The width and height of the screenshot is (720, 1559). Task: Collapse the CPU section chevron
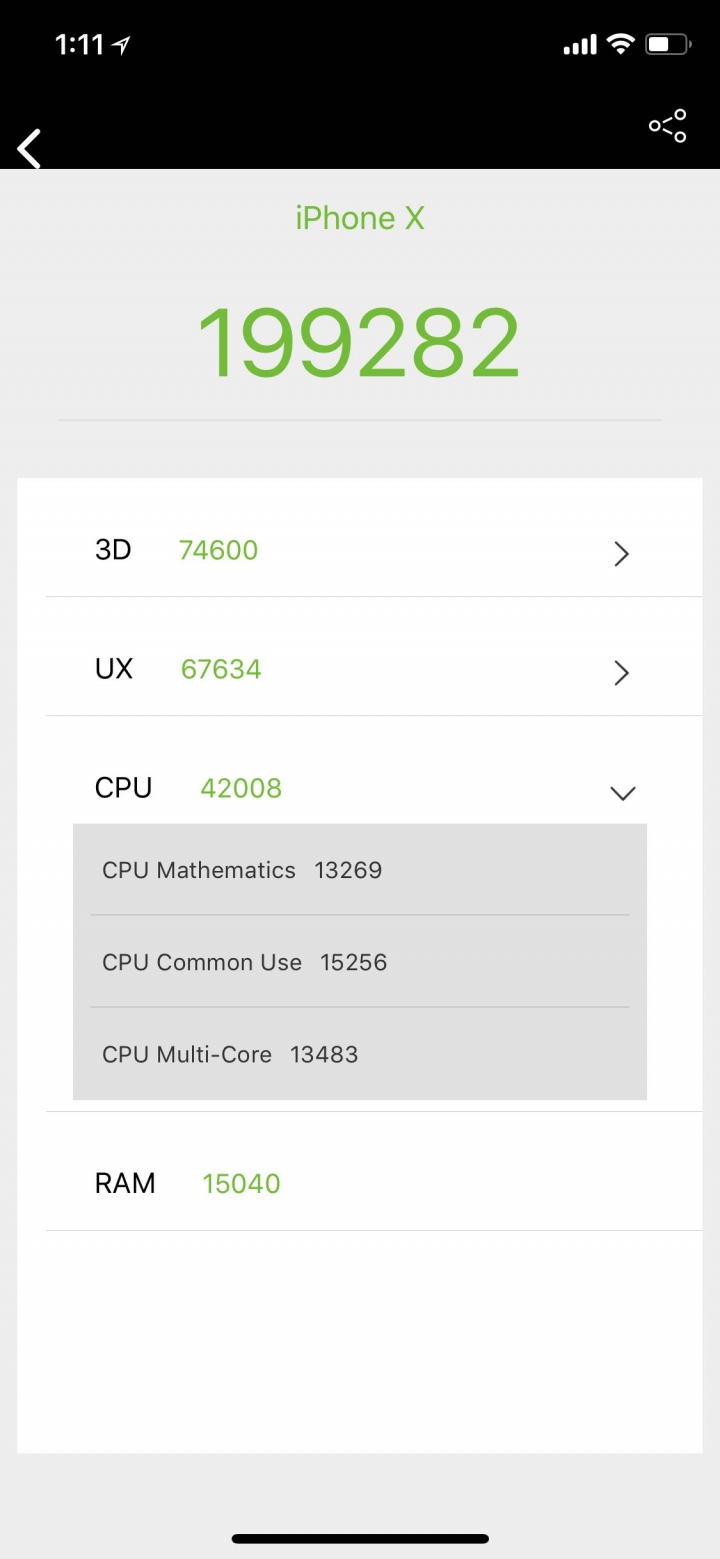pyautogui.click(x=623, y=793)
